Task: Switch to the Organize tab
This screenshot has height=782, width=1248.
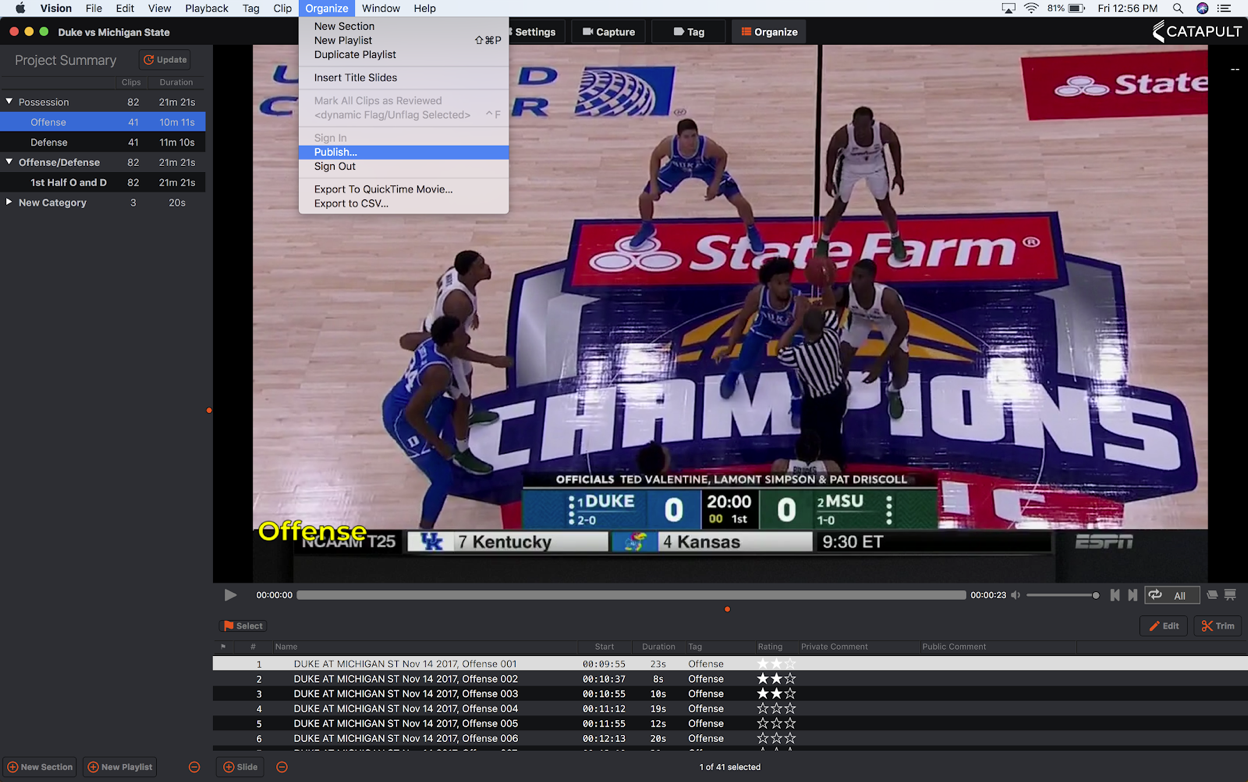Action: click(769, 32)
